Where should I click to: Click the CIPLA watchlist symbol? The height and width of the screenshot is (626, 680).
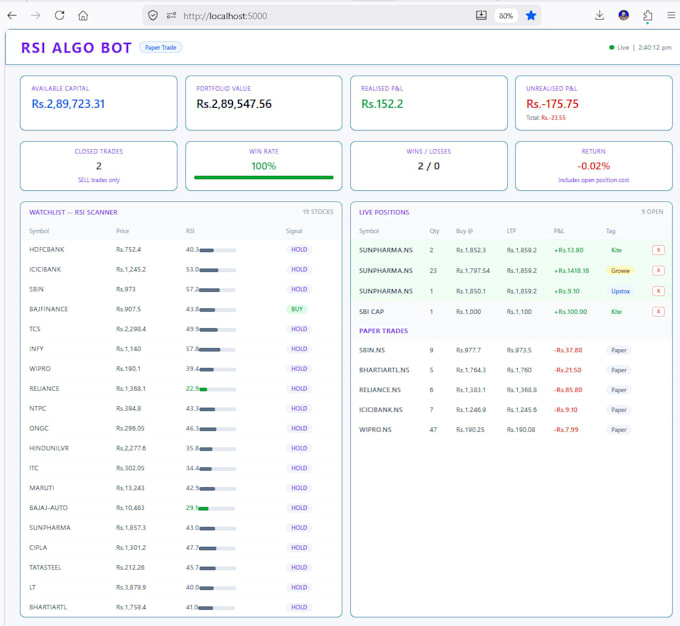38,547
